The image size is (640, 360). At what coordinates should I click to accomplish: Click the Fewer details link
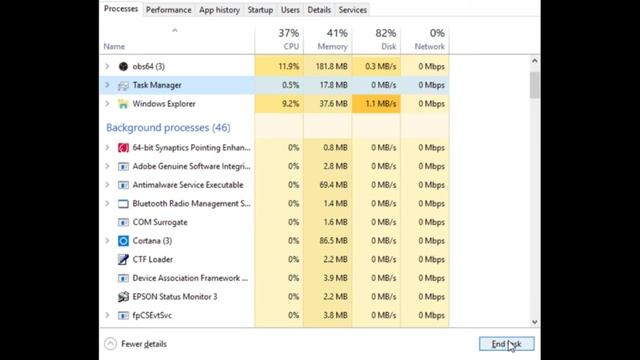144,344
